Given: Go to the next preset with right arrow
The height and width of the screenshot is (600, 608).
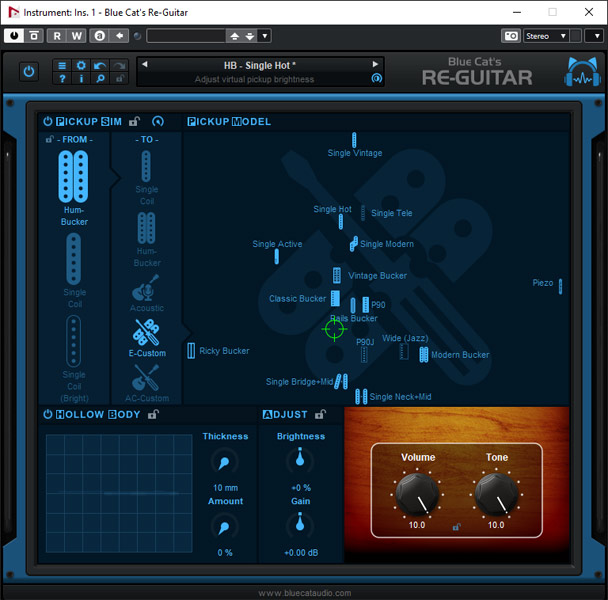Looking at the screenshot, I should point(376,65).
